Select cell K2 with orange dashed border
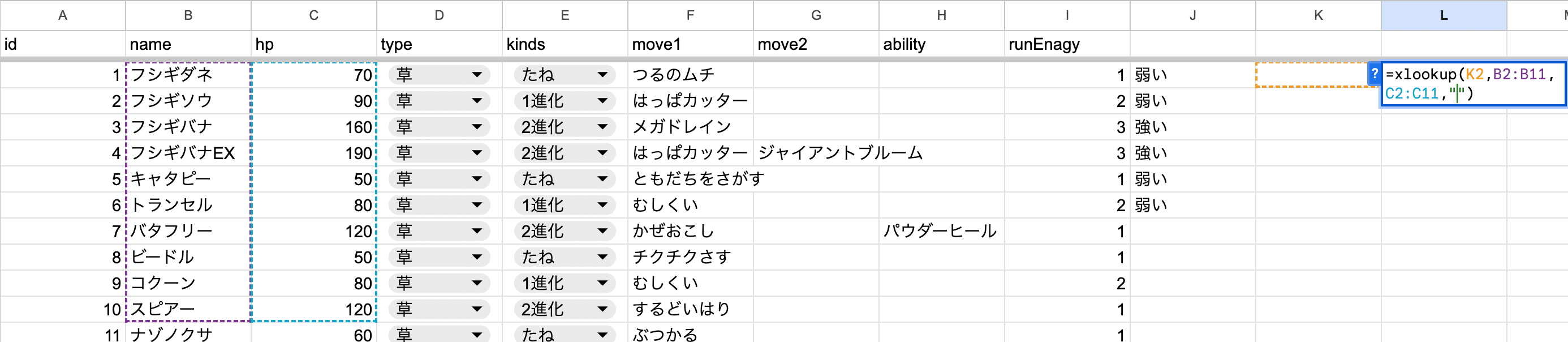Viewport: 1568px width, 342px height. coord(1318,75)
